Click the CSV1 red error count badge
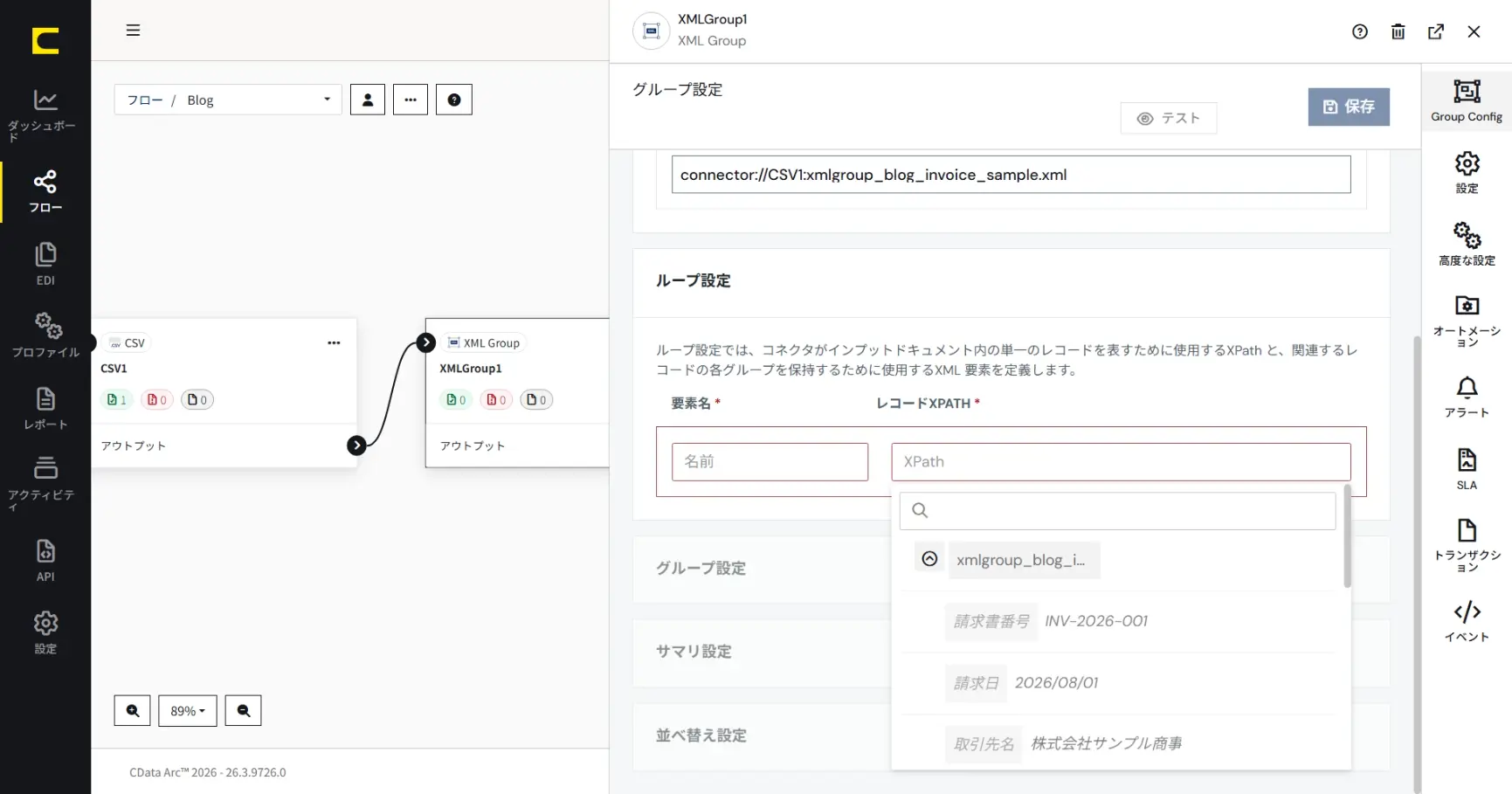The height and width of the screenshot is (794, 1512). (157, 400)
